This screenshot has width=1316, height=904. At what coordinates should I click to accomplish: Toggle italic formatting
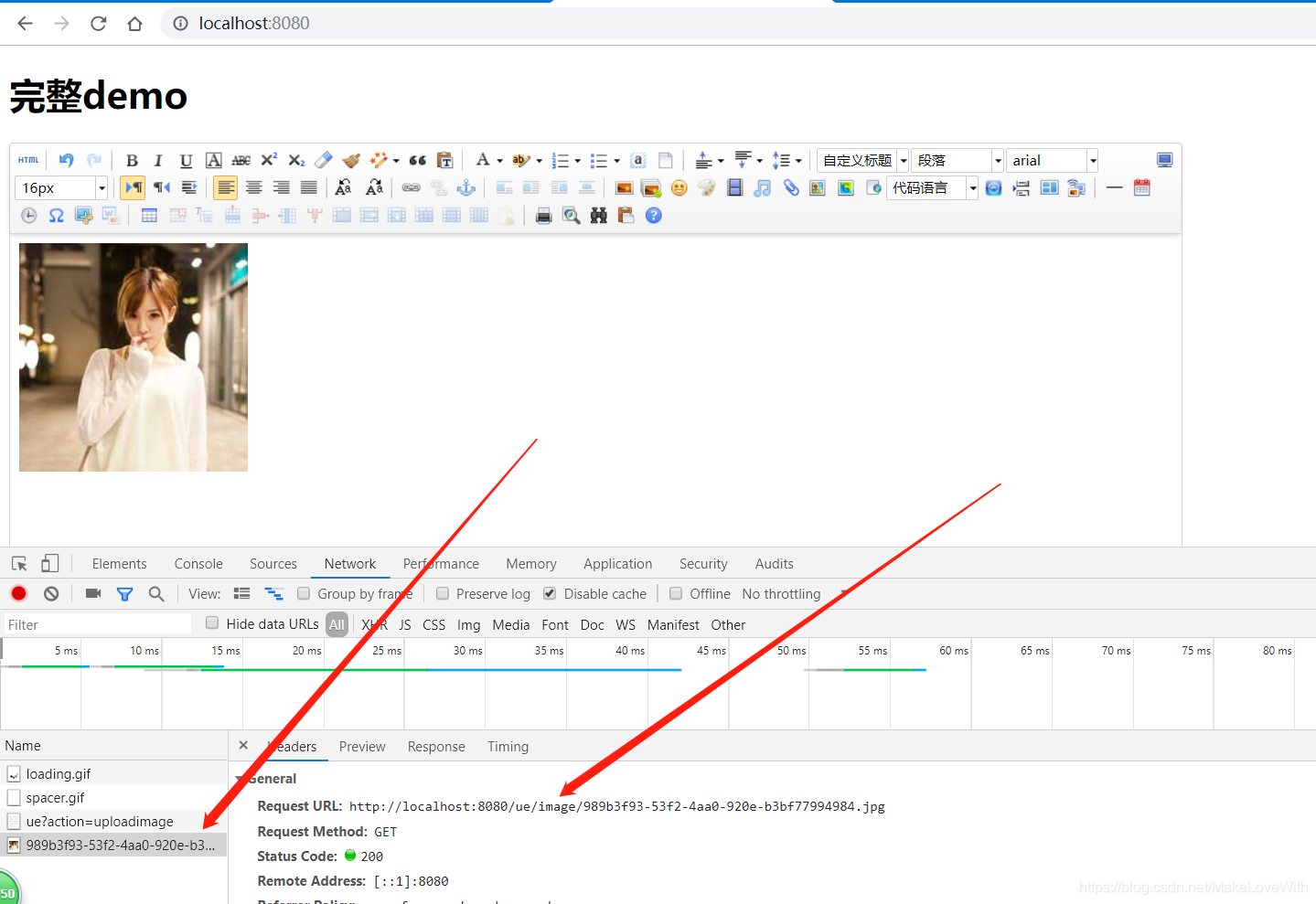click(x=158, y=160)
